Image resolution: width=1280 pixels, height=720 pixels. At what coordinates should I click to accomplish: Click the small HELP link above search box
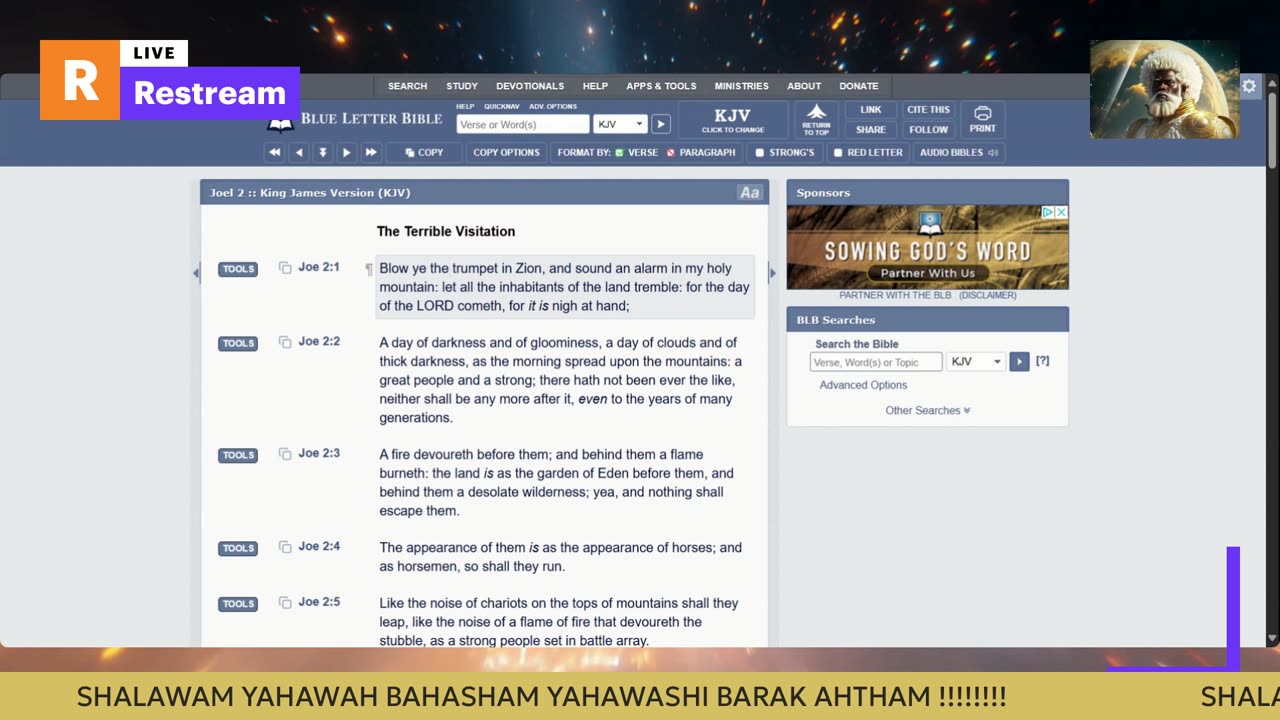[x=465, y=106]
